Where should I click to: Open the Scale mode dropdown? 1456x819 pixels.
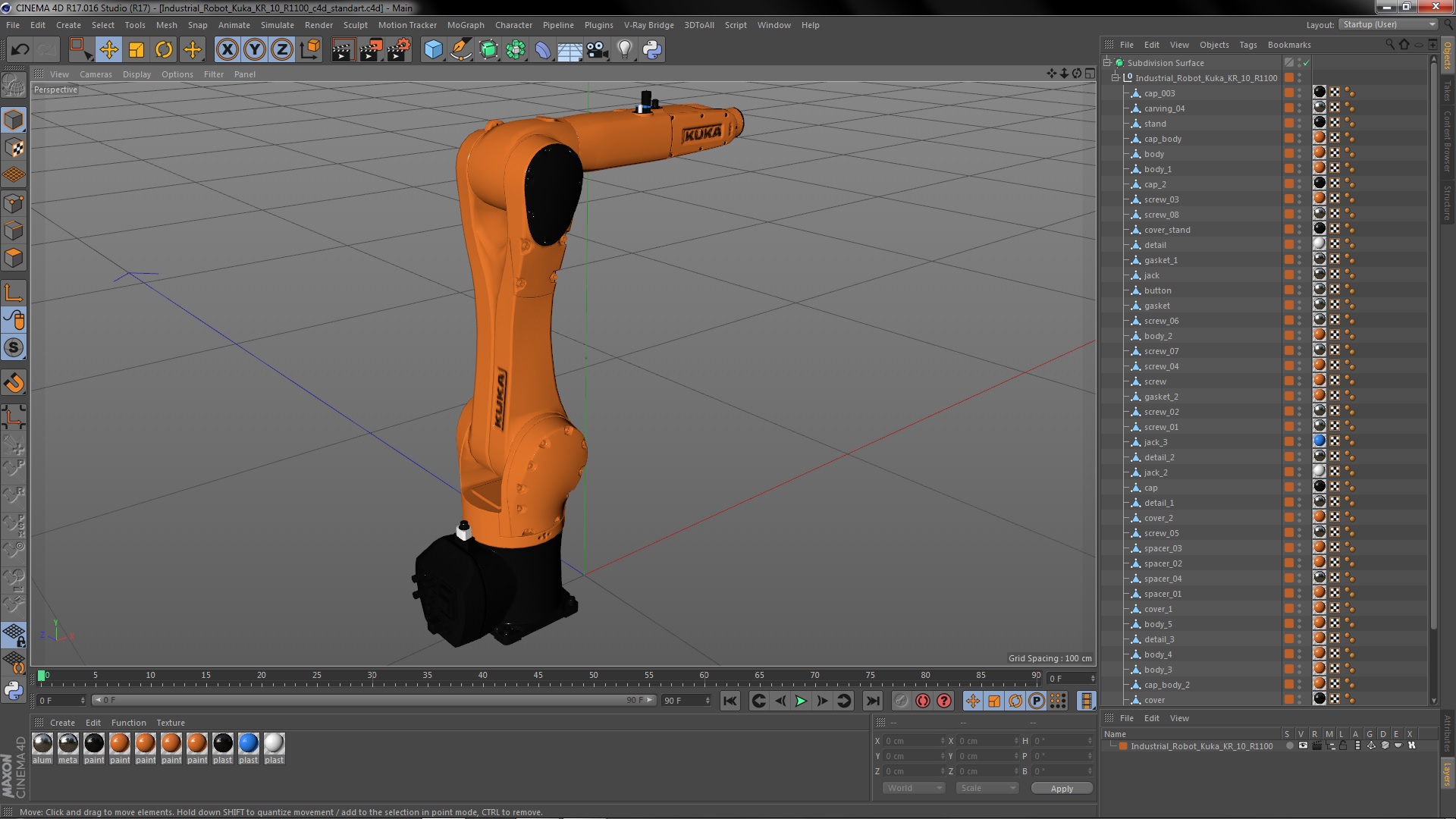(987, 788)
